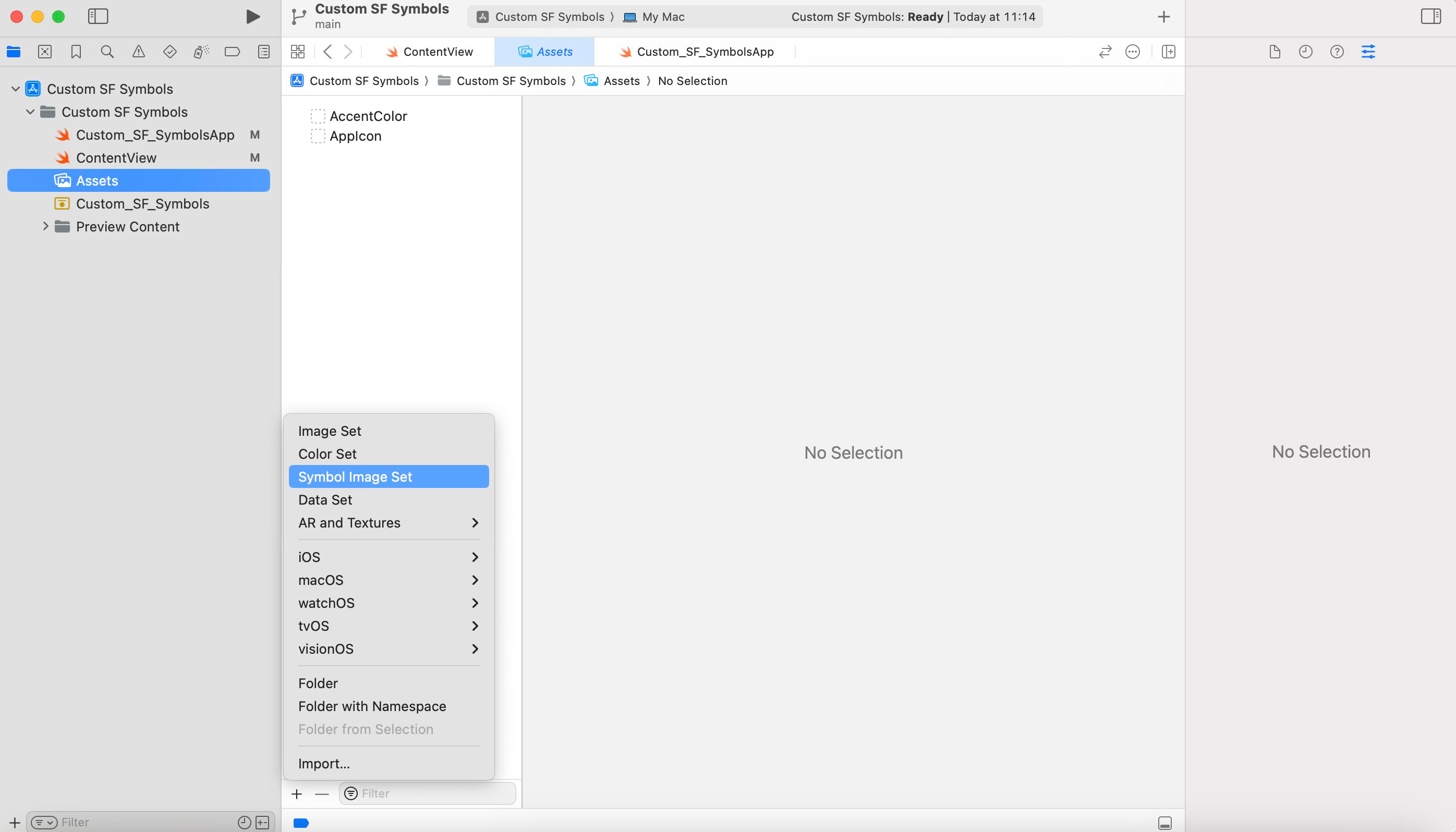The image size is (1456, 832).
Task: Run the project with the play button
Action: 253,17
